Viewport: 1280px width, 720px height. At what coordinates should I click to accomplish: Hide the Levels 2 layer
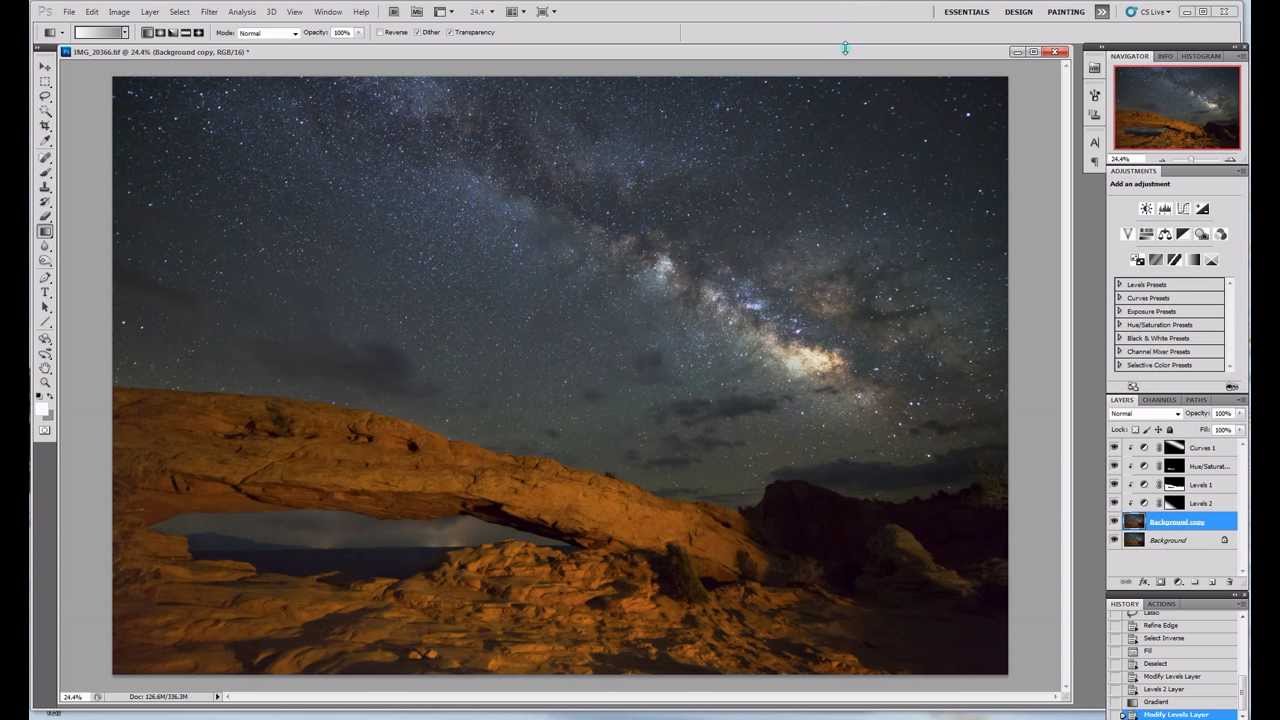pyautogui.click(x=1114, y=503)
